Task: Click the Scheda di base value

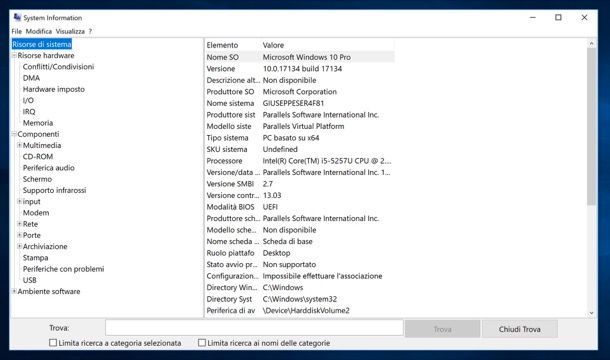Action: [287, 242]
